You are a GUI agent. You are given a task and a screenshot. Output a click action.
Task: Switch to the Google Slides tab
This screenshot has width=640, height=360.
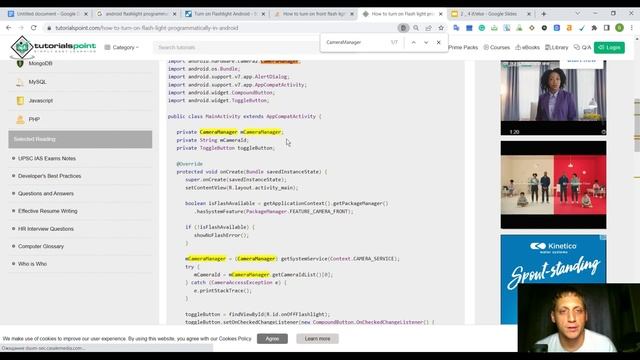point(488,14)
